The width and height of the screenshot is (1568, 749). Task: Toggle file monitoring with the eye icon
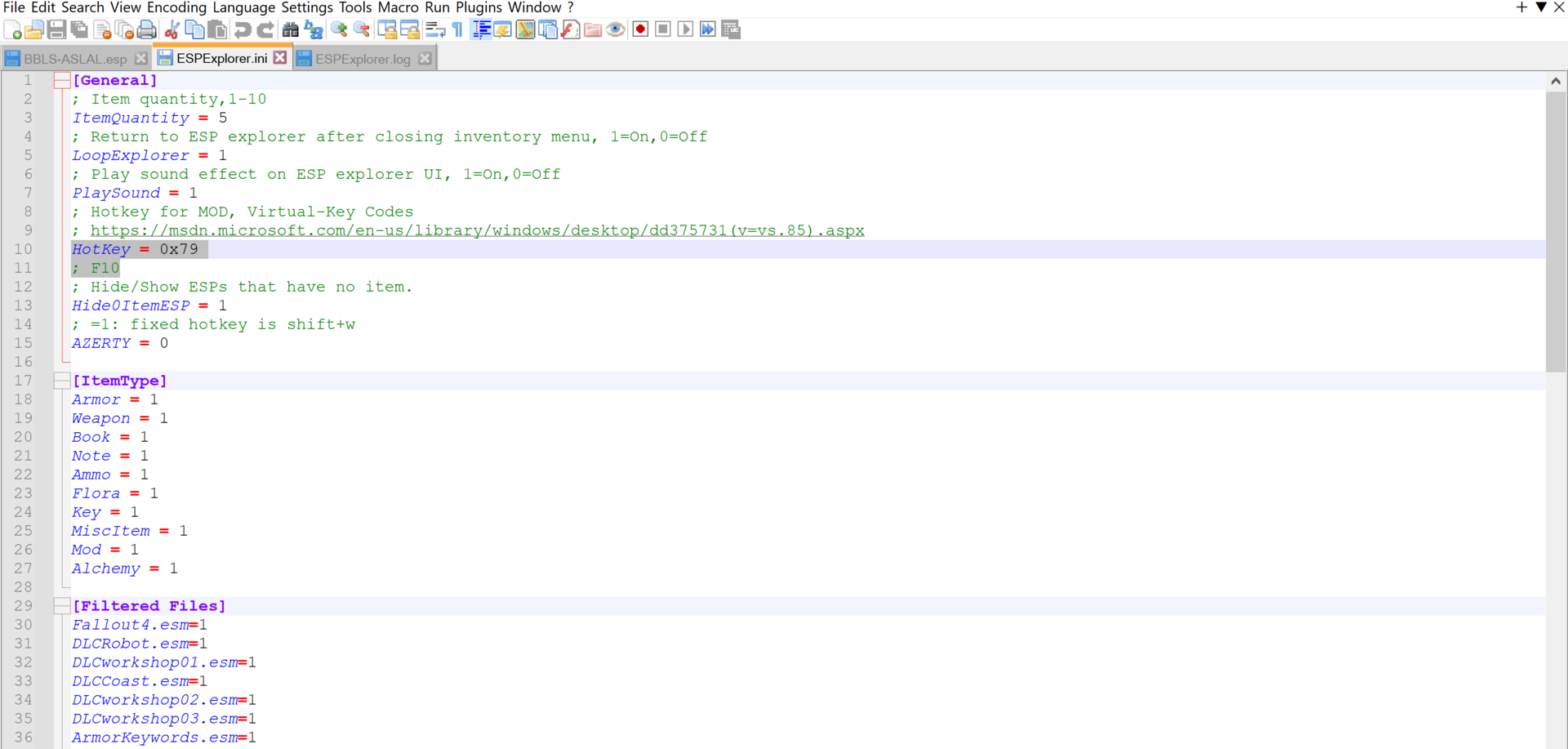(616, 30)
